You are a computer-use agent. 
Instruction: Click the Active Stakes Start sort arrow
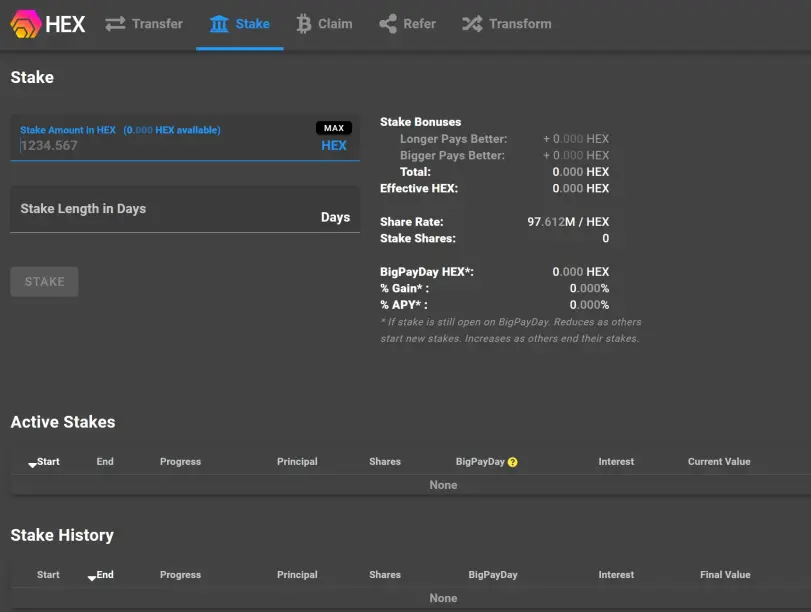[x=32, y=465]
